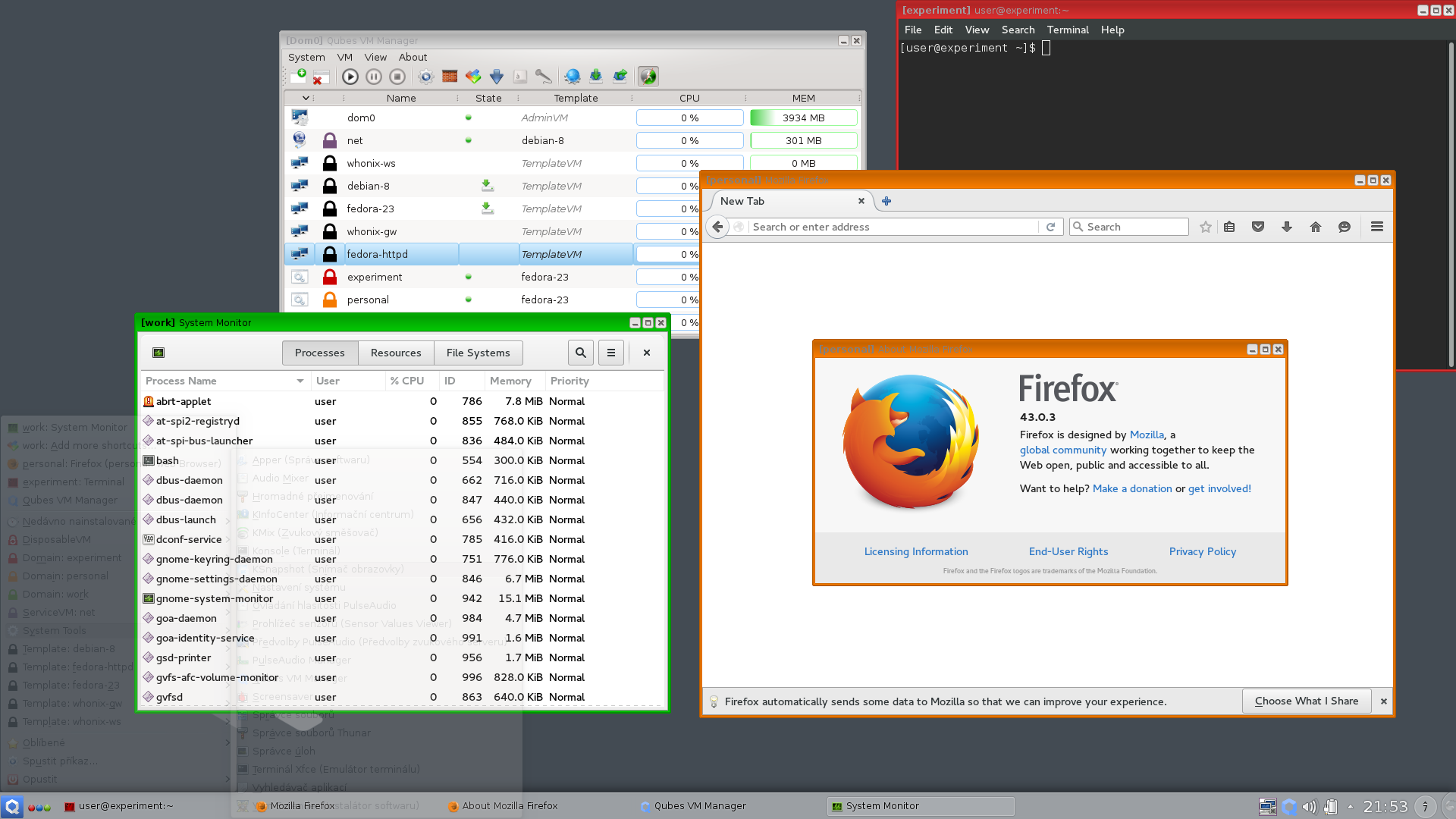Start the selected VM with play icon
The image size is (1456, 819).
350,76
